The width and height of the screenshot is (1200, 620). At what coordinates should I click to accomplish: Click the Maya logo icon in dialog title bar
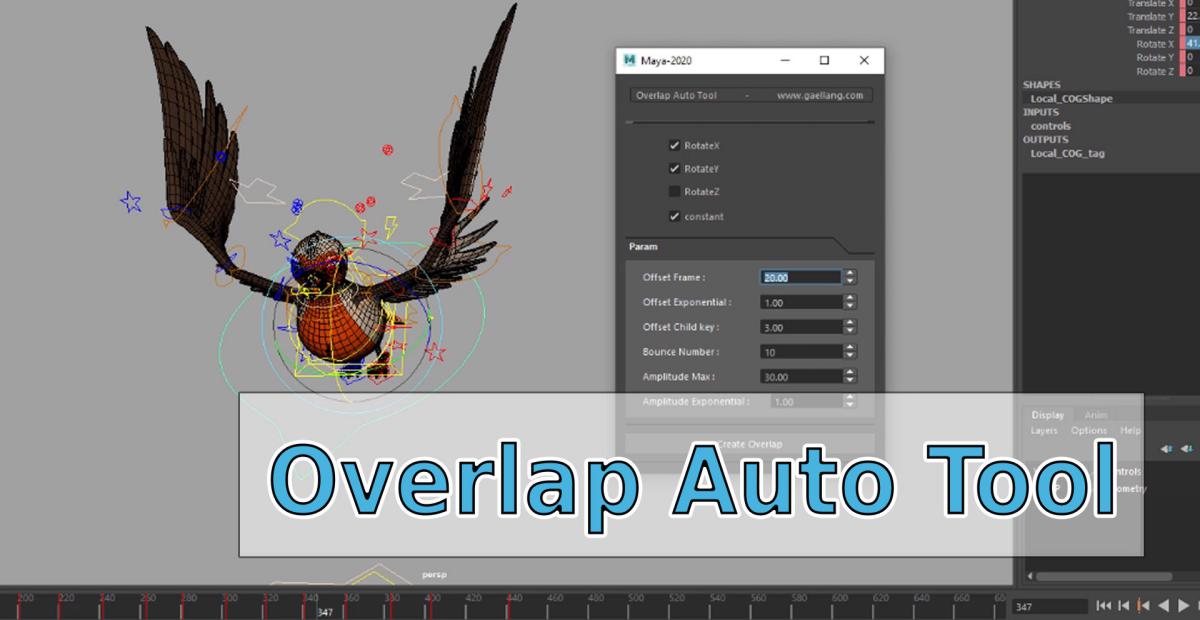coord(630,60)
